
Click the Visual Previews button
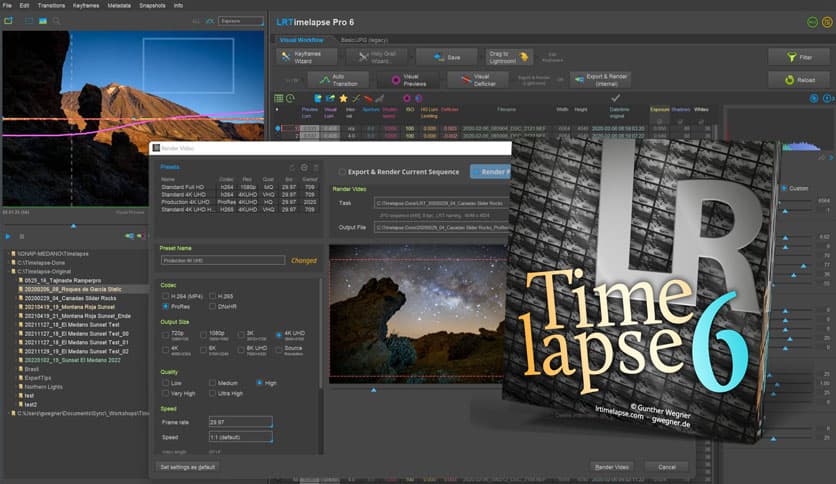pyautogui.click(x=408, y=80)
